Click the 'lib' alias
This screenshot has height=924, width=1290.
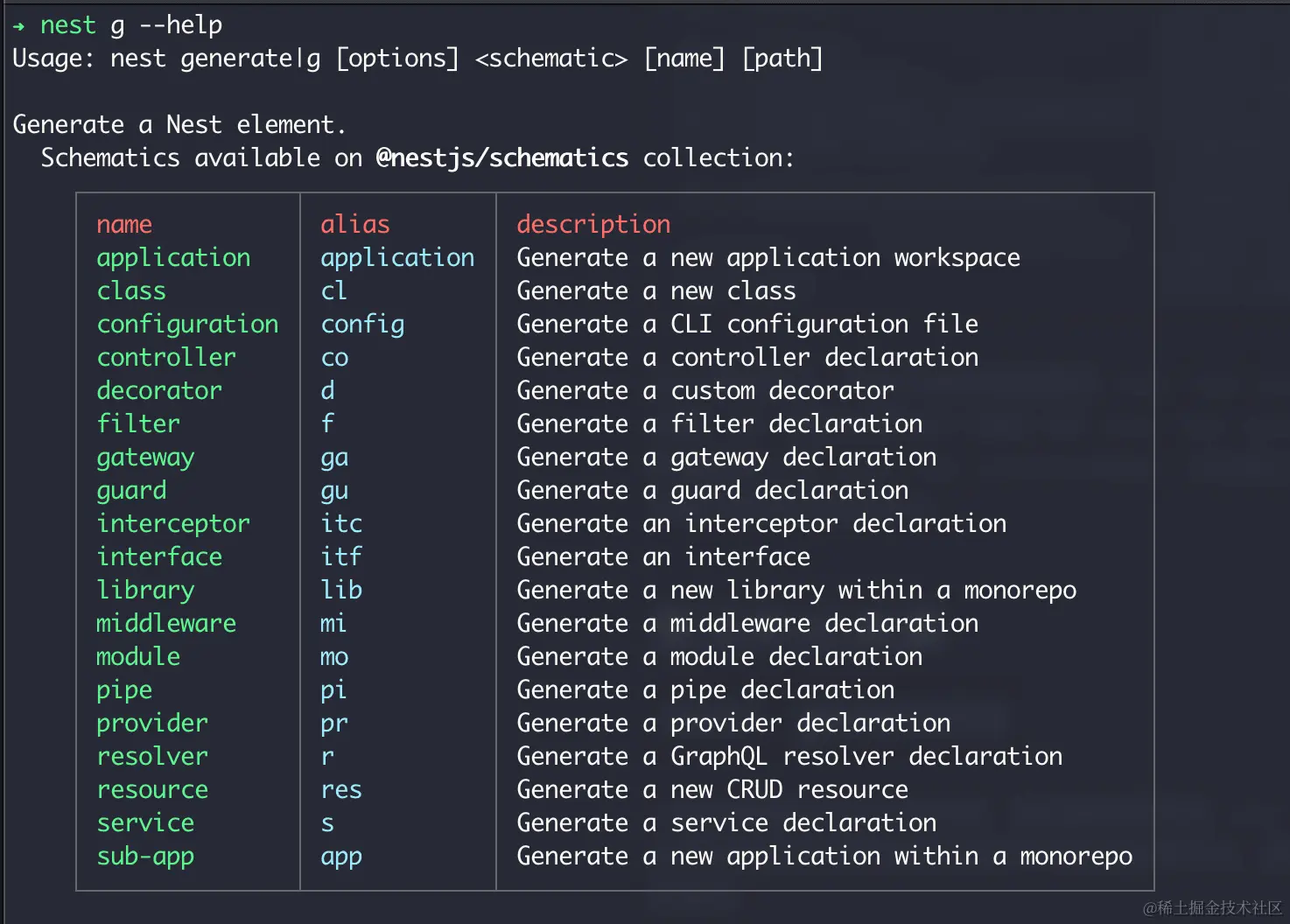341,591
